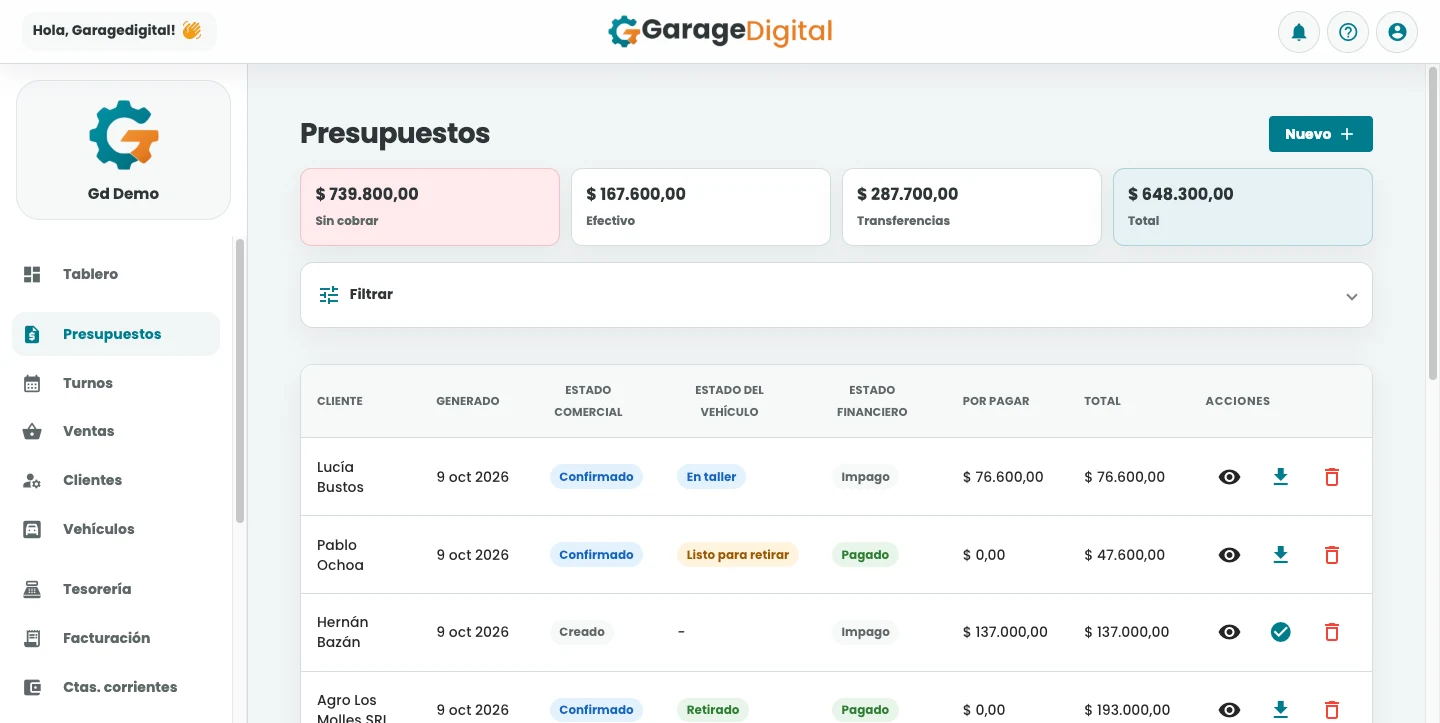
Task: Open Facturación in the sidebar
Action: tap(116, 638)
